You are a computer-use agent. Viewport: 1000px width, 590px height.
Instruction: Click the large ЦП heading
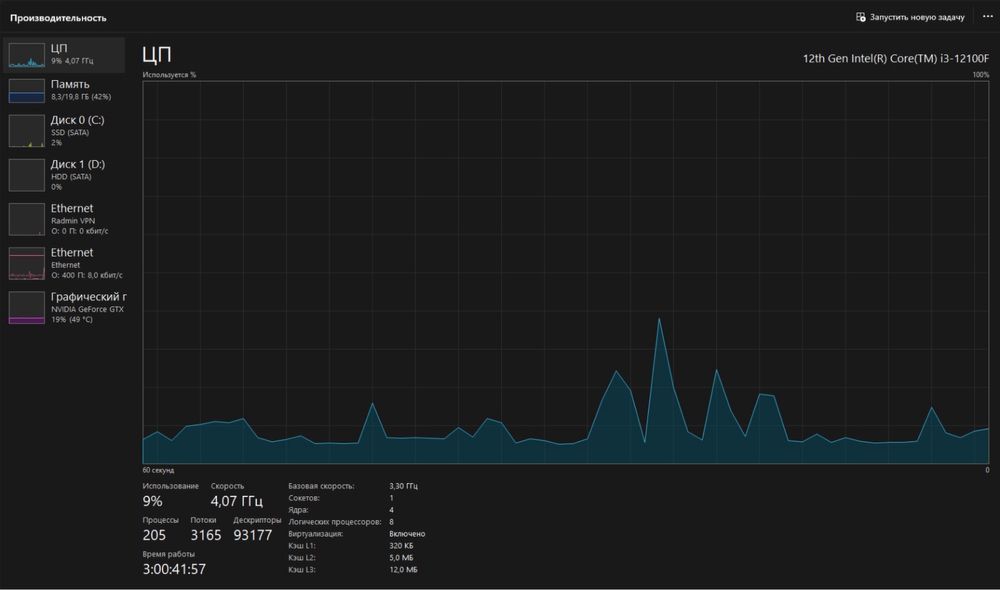click(156, 54)
